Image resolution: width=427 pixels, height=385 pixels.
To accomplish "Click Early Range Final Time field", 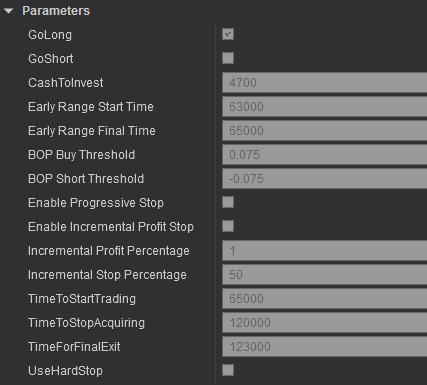I will pyautogui.click(x=325, y=131).
